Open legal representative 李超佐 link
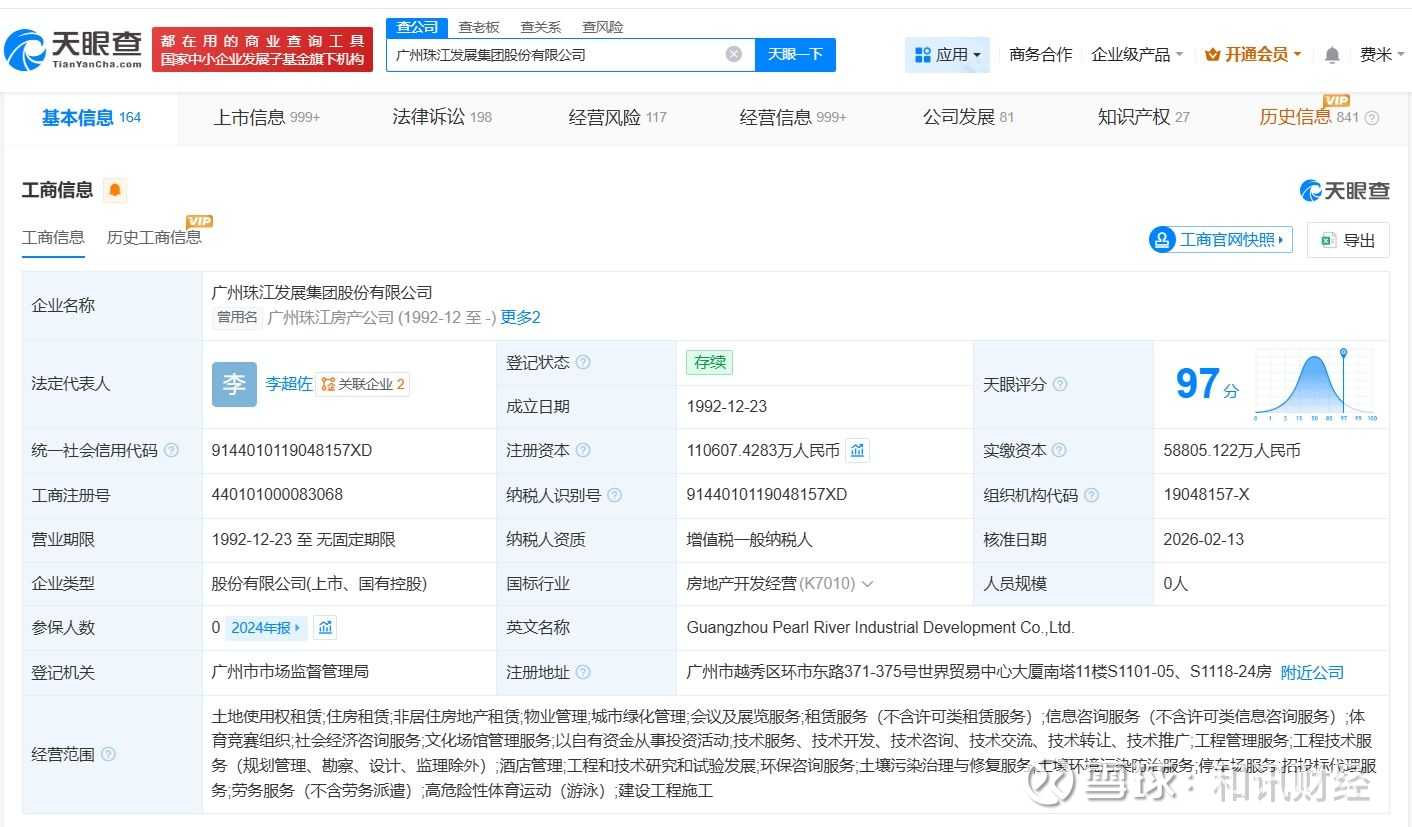Viewport: 1412px width, 827px height. (288, 384)
